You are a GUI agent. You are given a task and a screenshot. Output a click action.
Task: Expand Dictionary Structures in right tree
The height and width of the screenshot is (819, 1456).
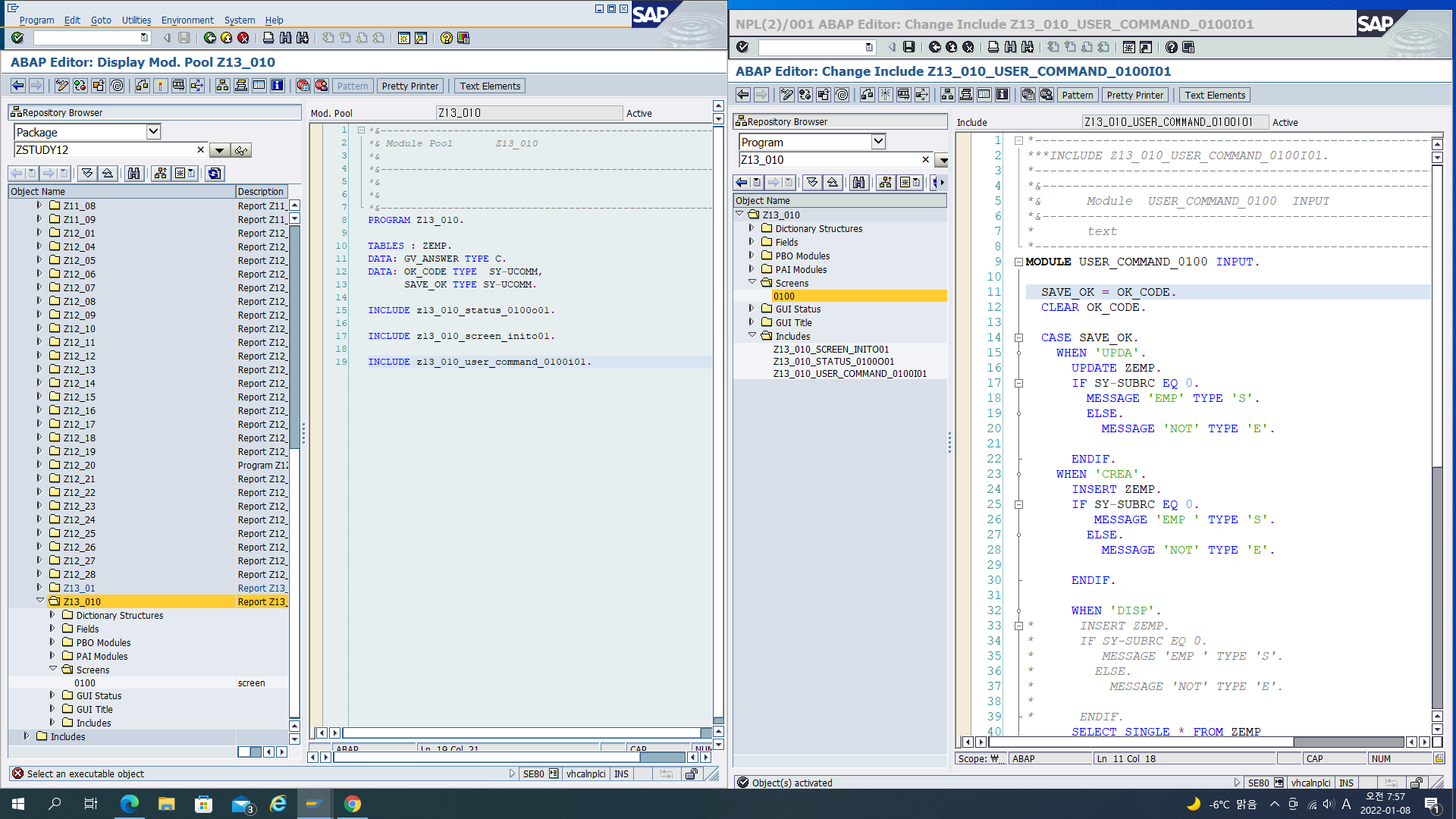752,227
